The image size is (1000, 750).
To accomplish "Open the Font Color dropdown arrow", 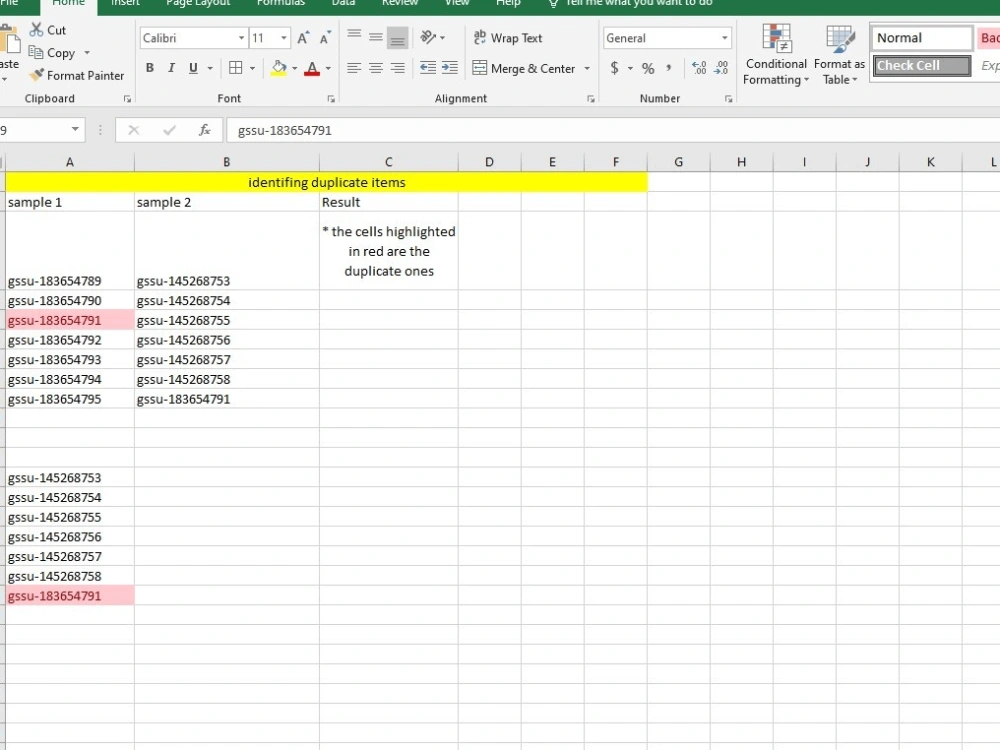I will [x=328, y=68].
